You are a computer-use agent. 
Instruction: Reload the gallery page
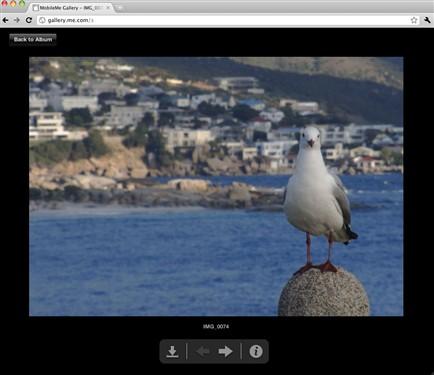click(x=29, y=20)
